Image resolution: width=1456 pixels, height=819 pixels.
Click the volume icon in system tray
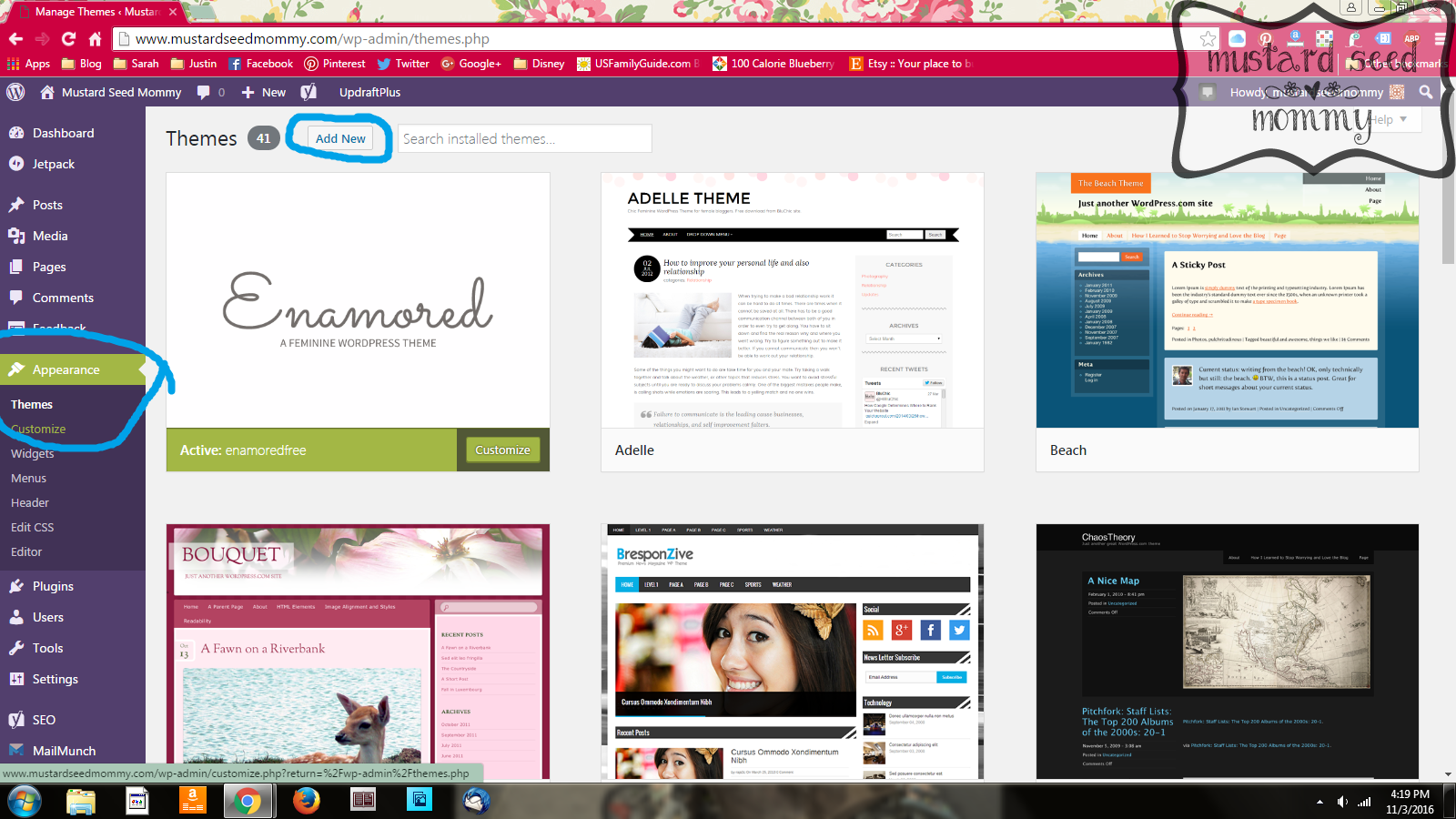click(1342, 802)
